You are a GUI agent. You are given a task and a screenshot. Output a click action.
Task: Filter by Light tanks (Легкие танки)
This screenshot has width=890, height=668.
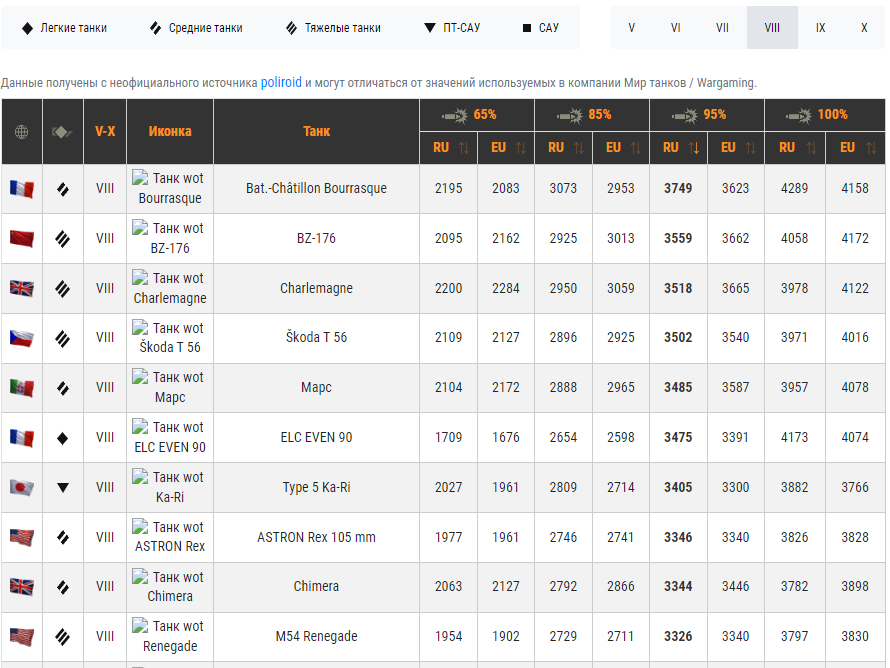65,28
